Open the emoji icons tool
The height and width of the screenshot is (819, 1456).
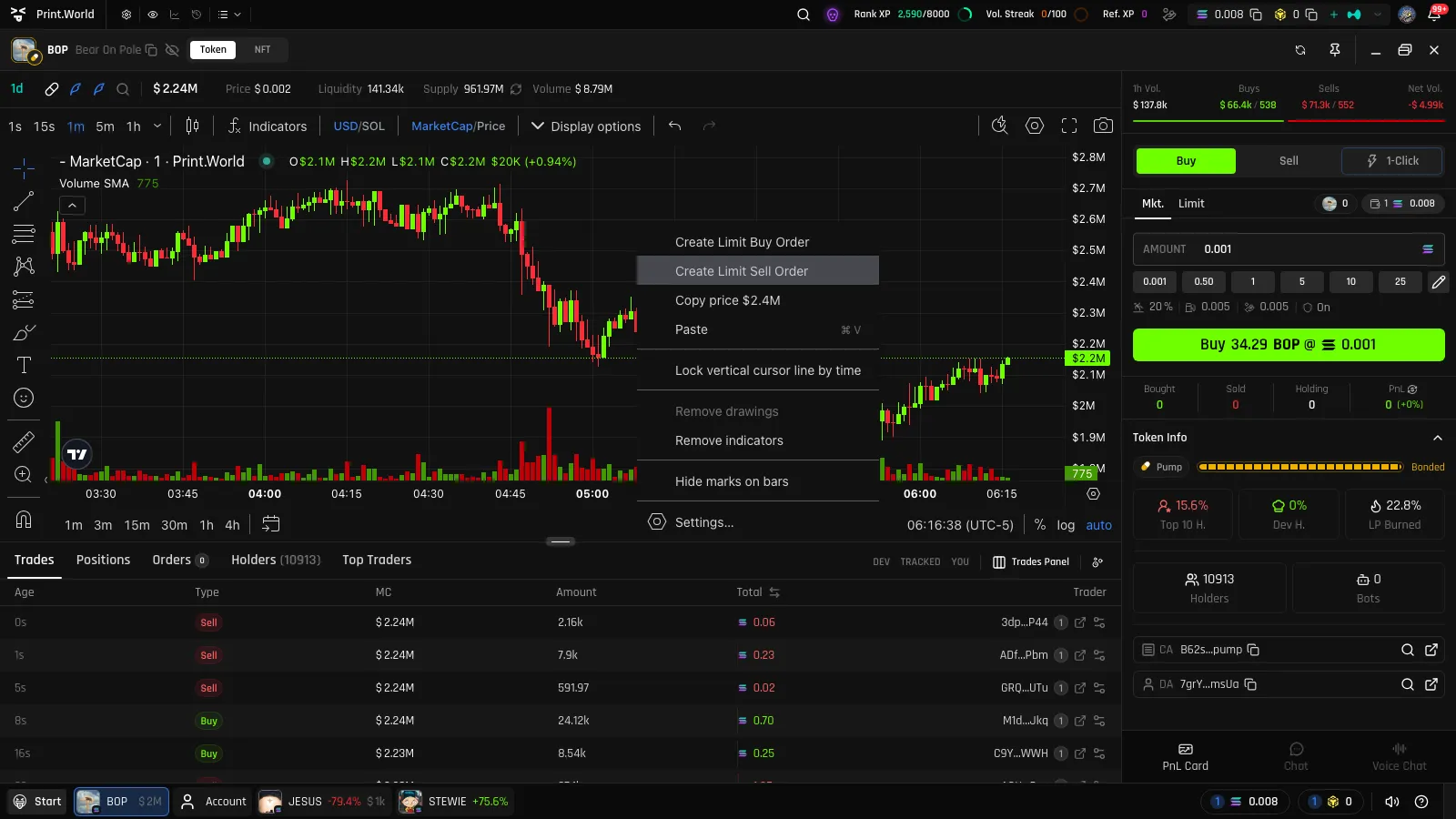click(x=24, y=398)
